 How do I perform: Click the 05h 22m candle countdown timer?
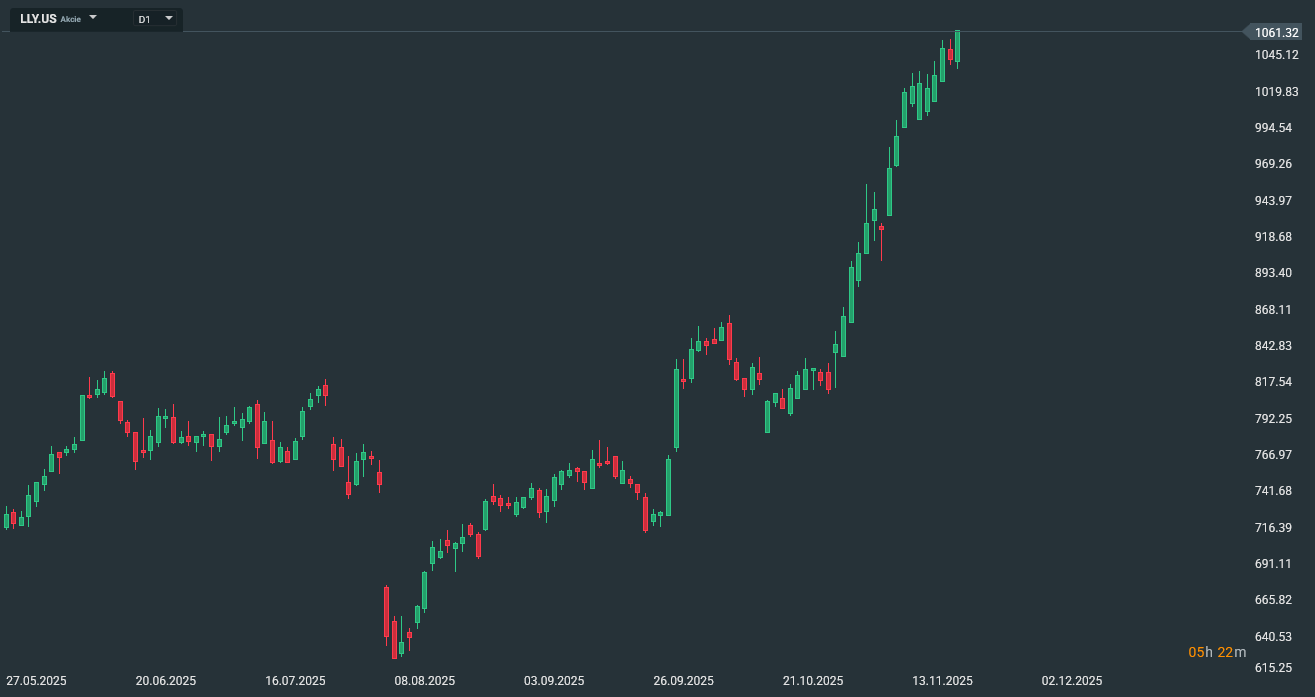point(1217,652)
